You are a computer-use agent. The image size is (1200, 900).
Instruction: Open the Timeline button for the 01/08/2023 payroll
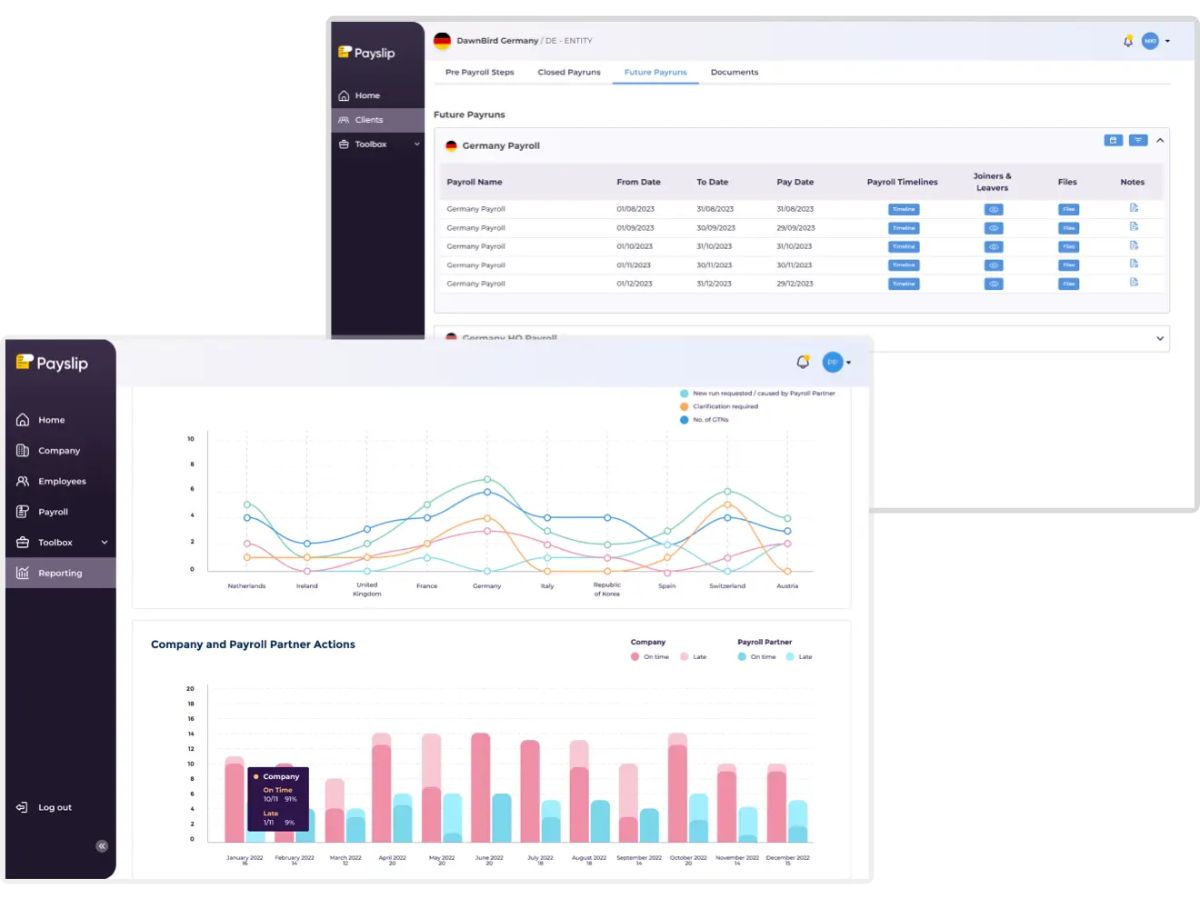click(904, 210)
